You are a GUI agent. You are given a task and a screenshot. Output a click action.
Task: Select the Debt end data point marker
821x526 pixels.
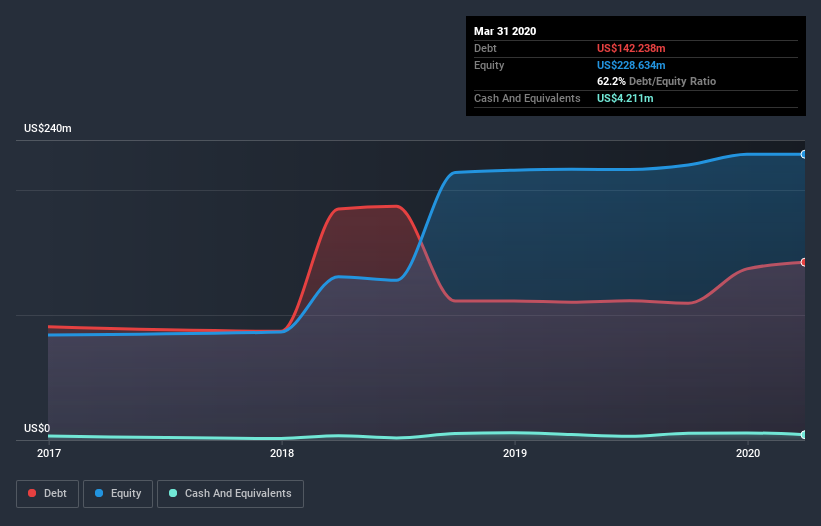tap(804, 262)
